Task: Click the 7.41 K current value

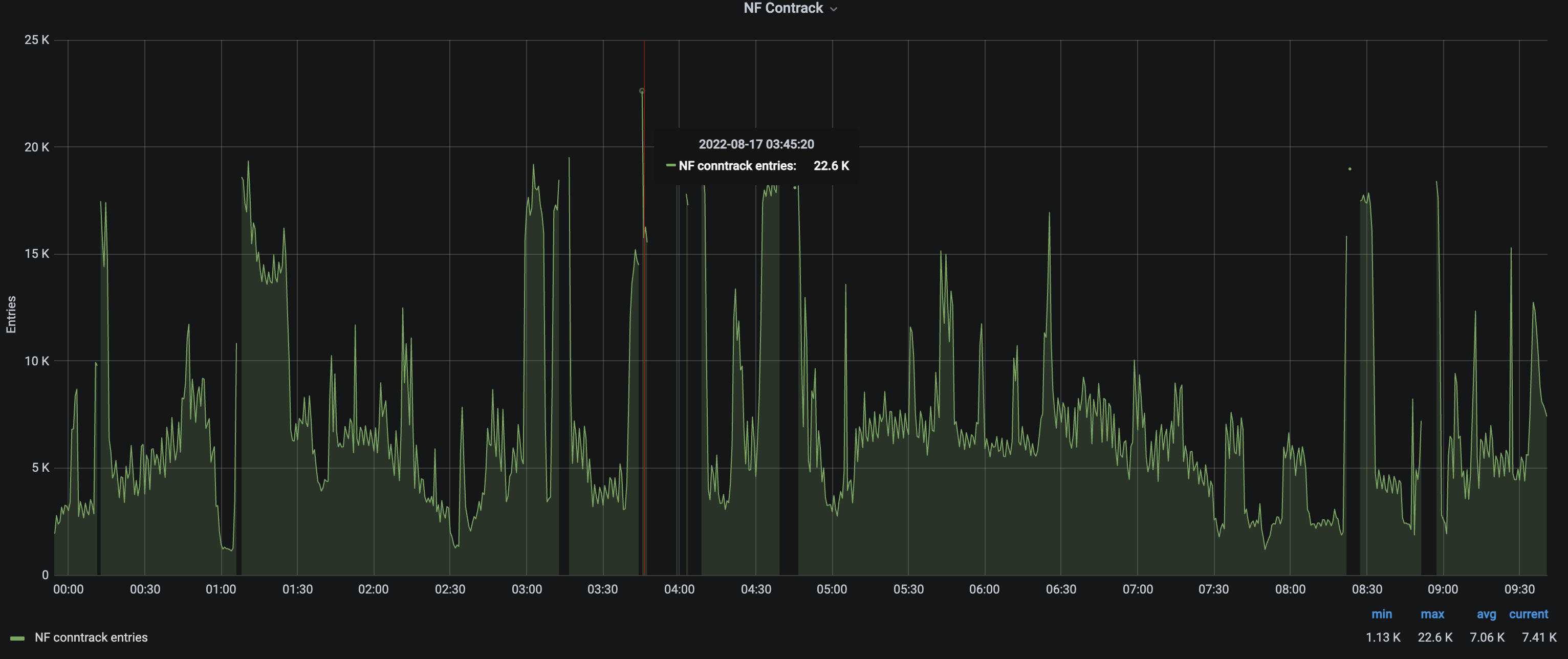Action: point(1539,637)
